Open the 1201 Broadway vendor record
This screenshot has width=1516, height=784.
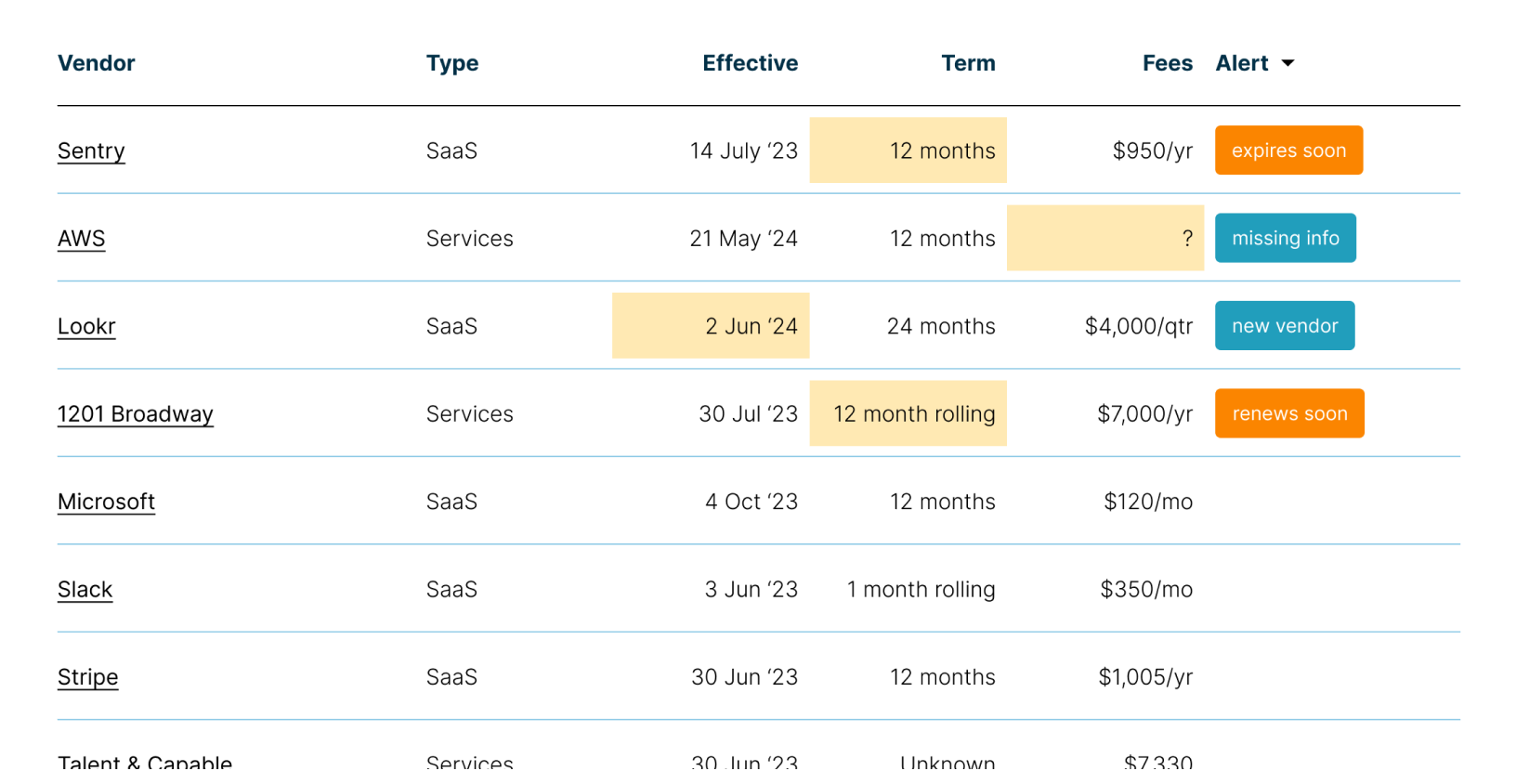pos(136,413)
